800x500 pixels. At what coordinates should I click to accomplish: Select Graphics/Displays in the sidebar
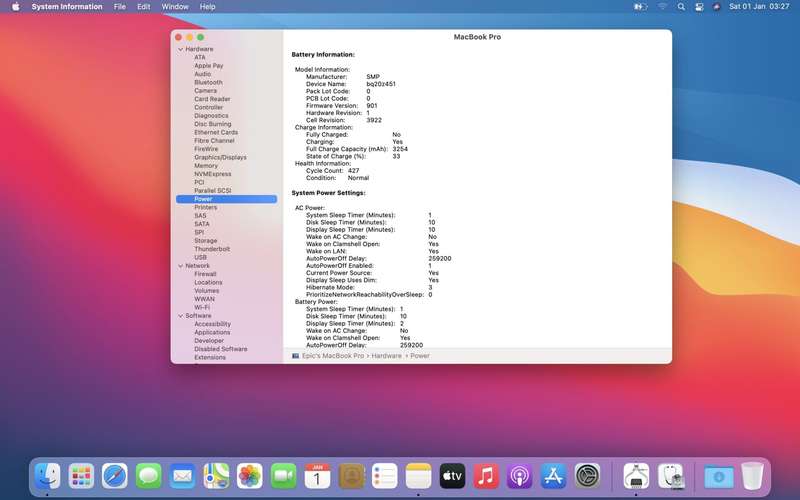[x=220, y=157]
